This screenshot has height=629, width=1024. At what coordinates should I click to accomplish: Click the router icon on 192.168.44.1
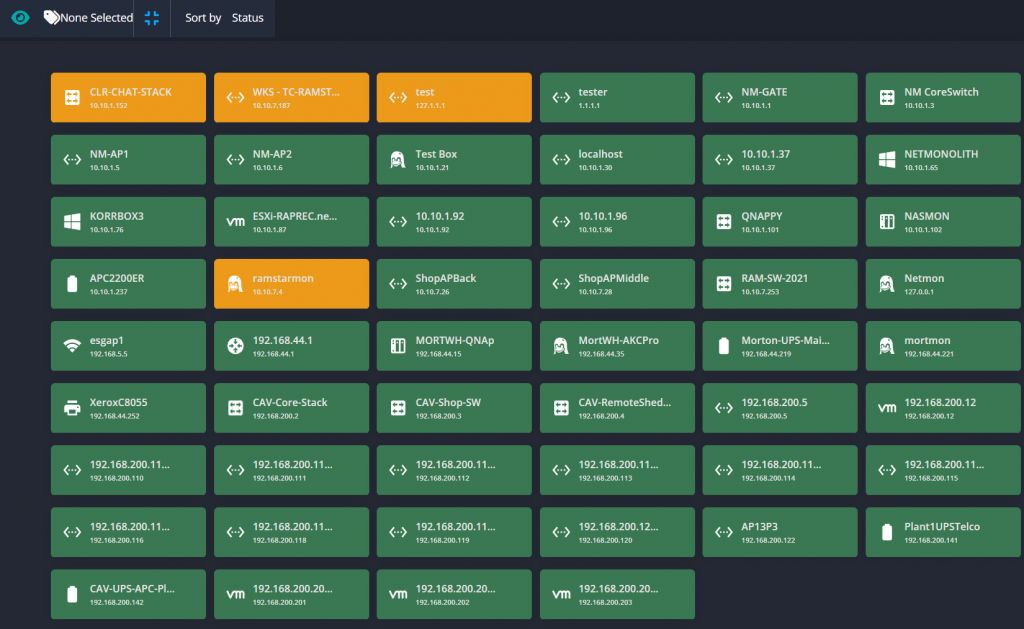235,346
